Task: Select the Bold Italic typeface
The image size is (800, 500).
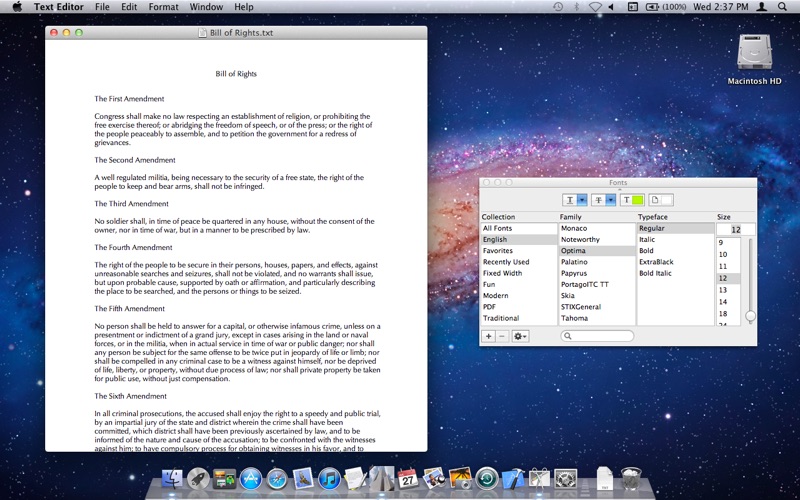Action: (x=676, y=273)
